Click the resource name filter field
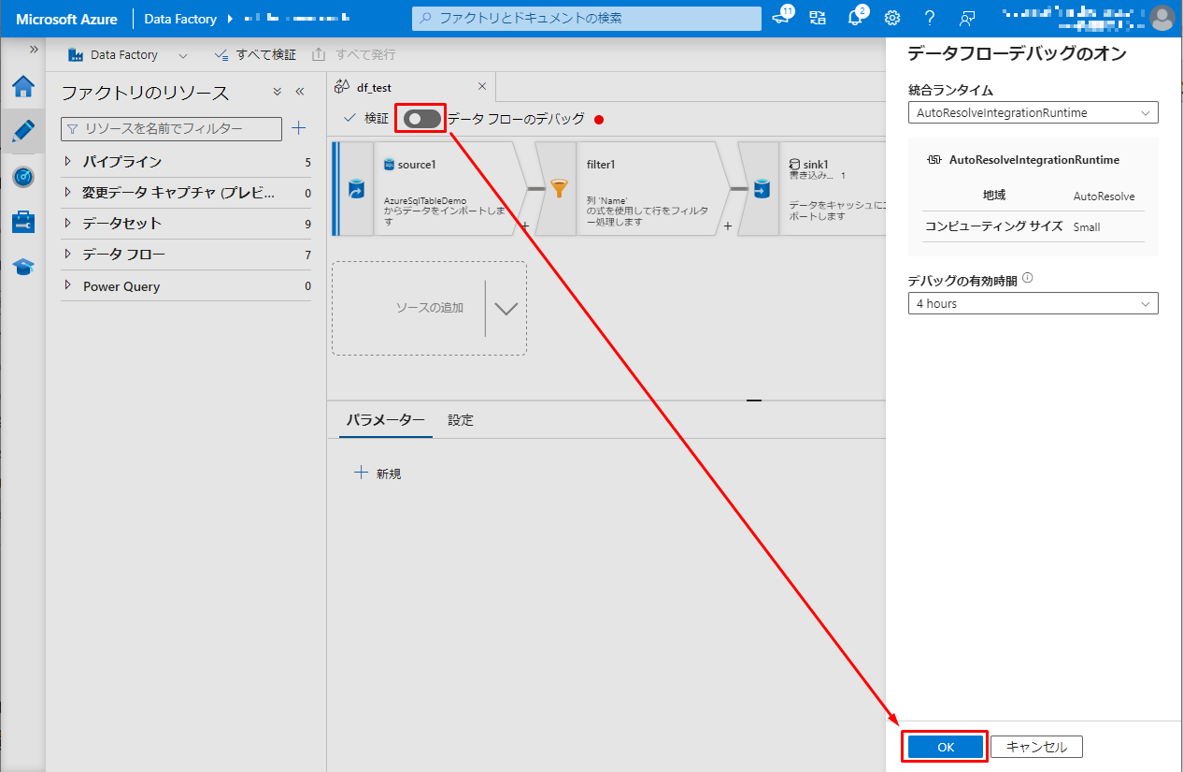This screenshot has width=1183, height=772. coord(172,128)
